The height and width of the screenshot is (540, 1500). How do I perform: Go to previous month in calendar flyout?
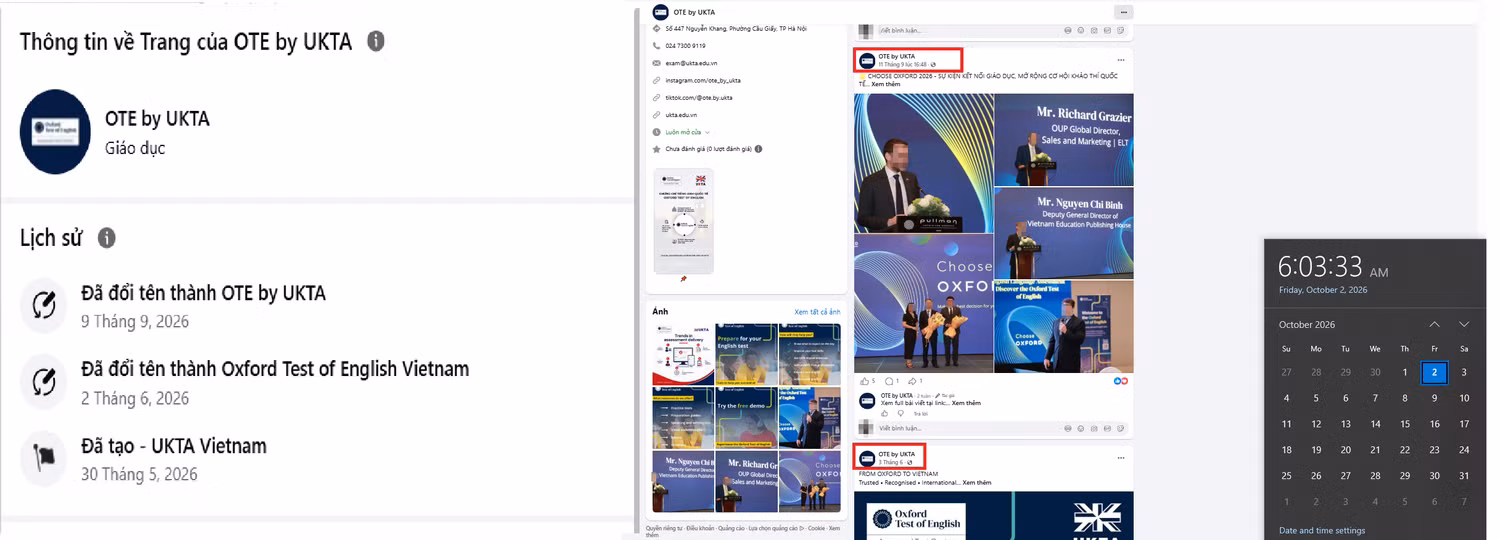point(1434,324)
